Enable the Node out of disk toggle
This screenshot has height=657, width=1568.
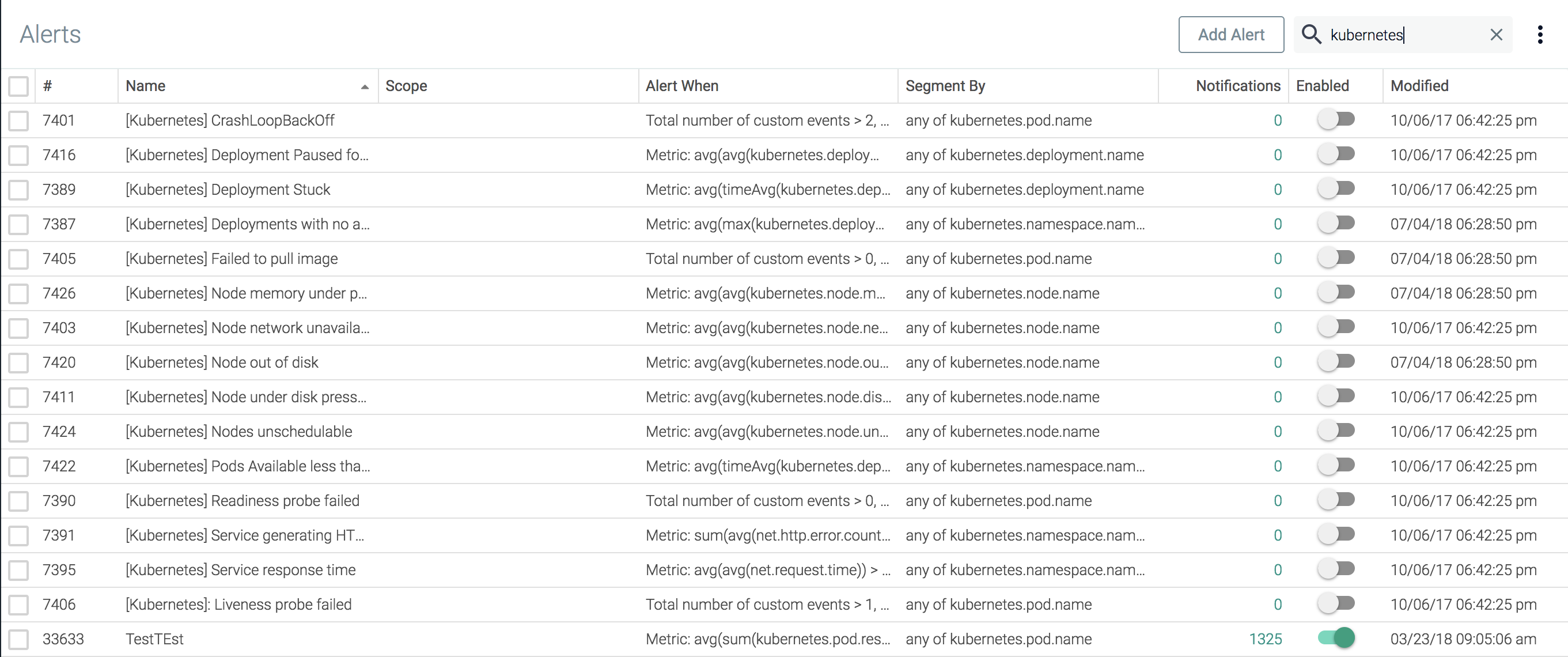pyautogui.click(x=1335, y=361)
